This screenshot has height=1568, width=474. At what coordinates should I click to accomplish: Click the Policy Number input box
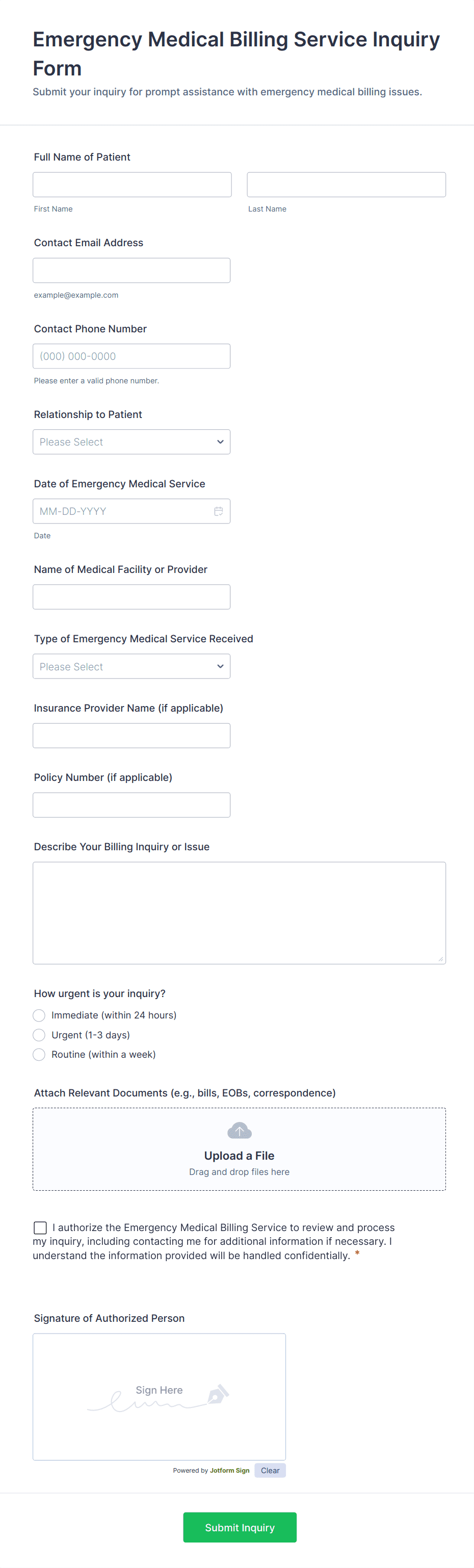131,805
